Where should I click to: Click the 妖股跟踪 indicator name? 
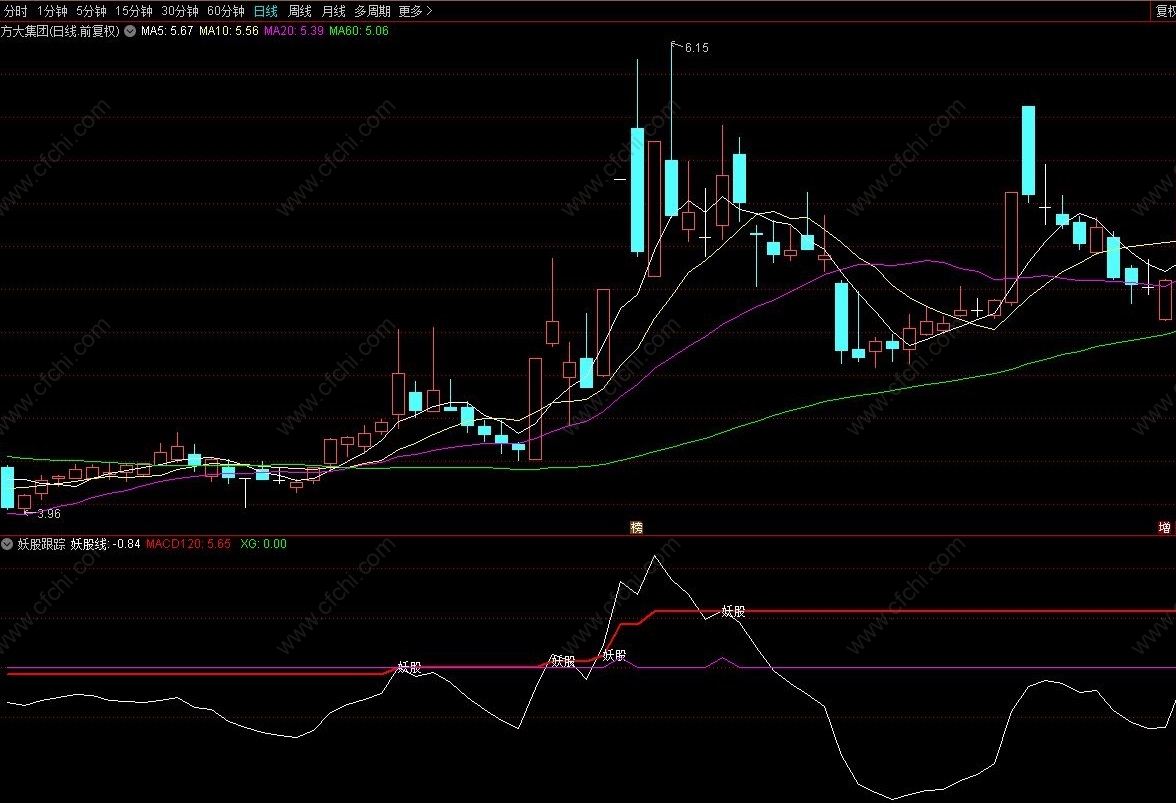(41, 544)
